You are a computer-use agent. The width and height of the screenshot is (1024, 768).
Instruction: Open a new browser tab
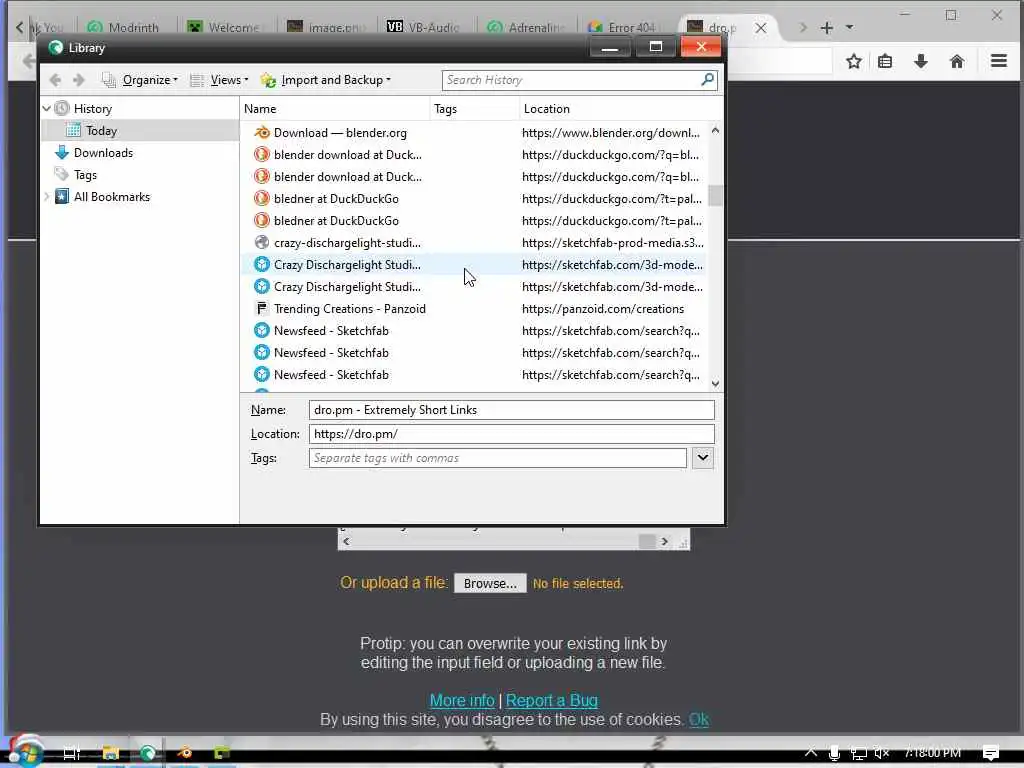pos(827,28)
